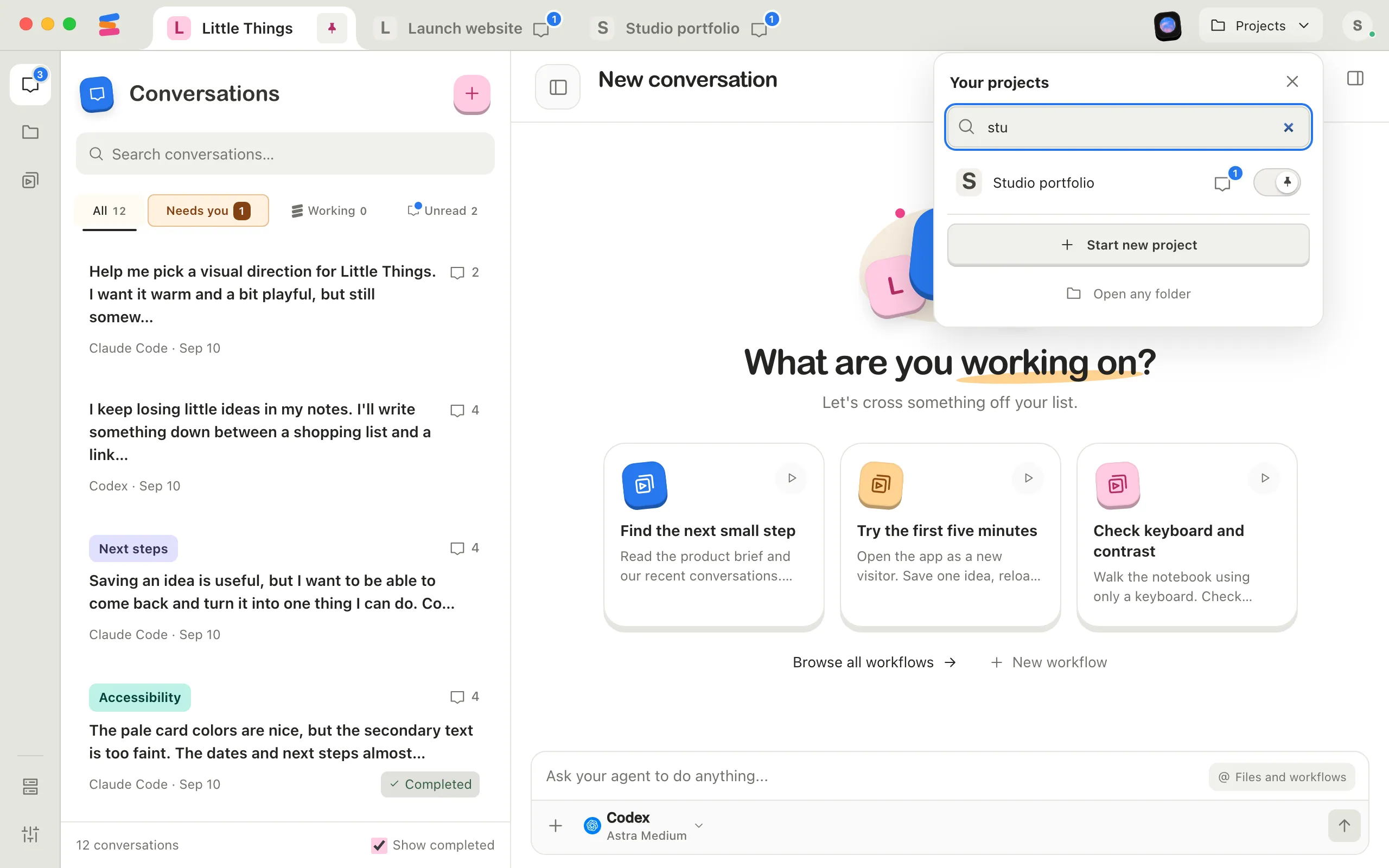Image resolution: width=1389 pixels, height=868 pixels.
Task: Close the Your projects popup
Action: pos(1292,81)
